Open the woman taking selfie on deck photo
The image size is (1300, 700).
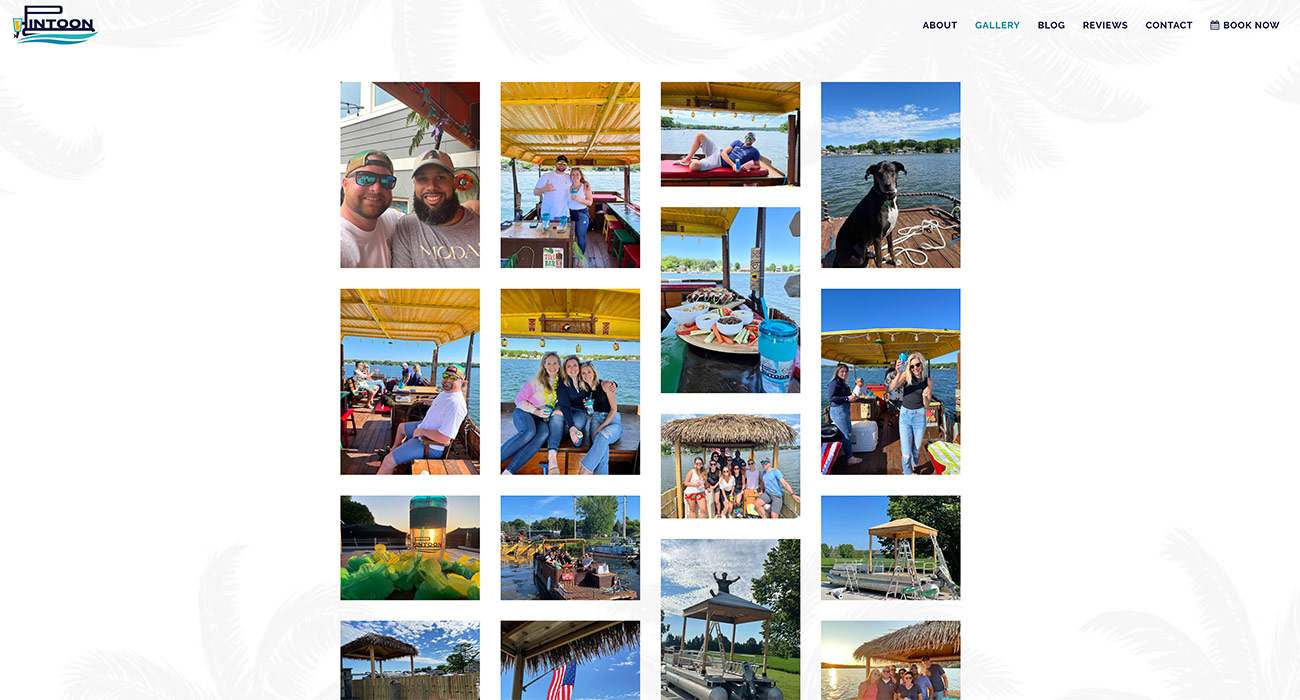(x=890, y=381)
